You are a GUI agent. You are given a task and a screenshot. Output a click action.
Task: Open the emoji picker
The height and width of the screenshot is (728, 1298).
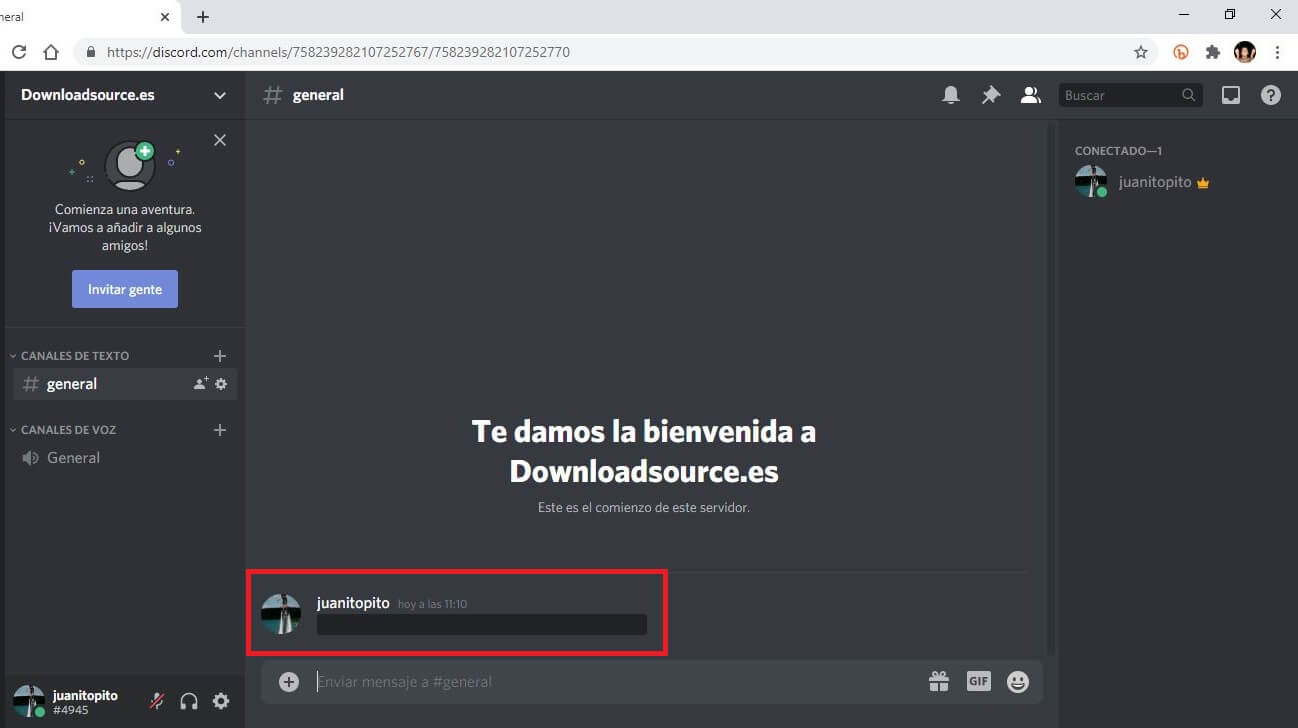pos(1018,682)
